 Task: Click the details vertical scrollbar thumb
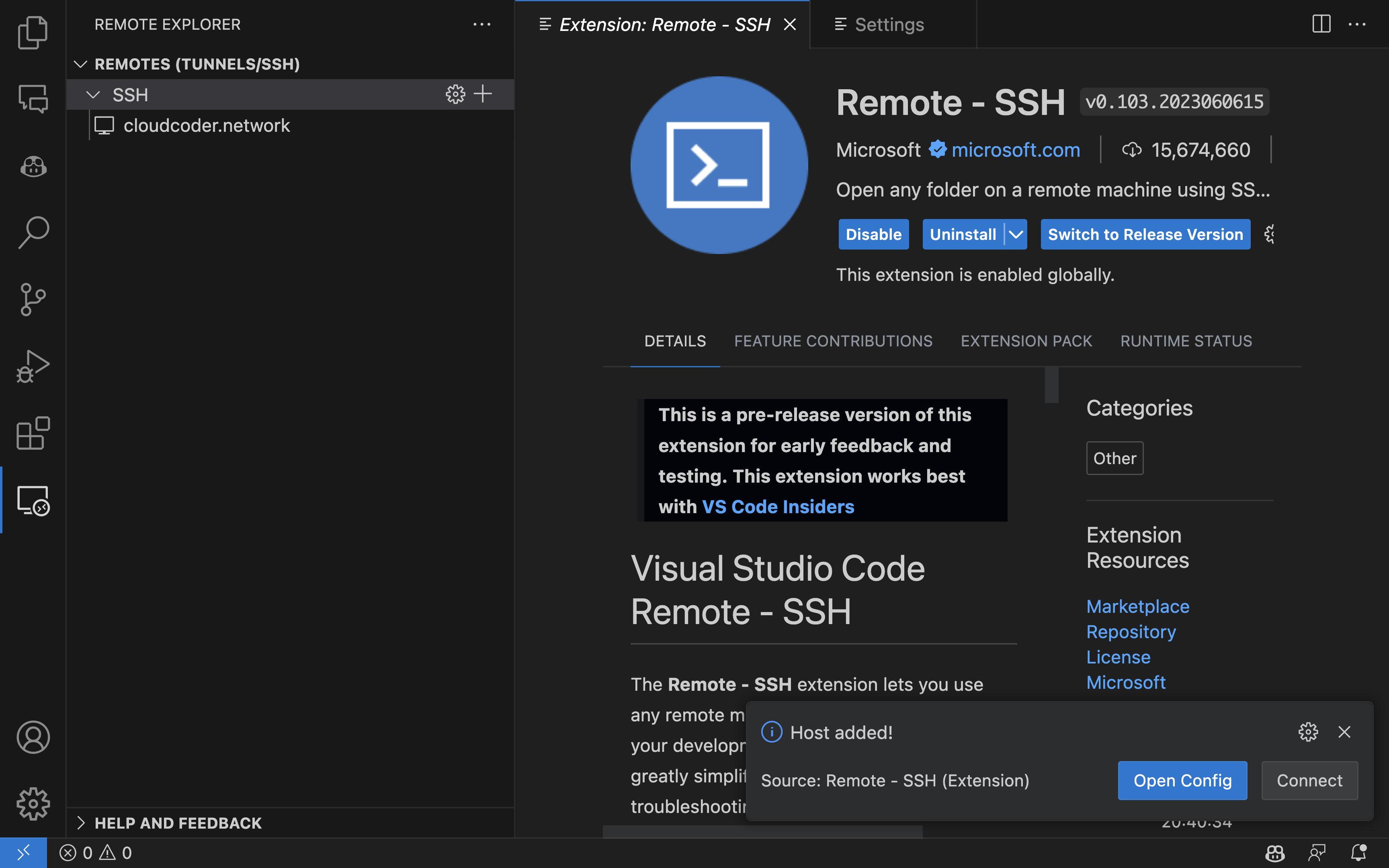[x=1051, y=385]
